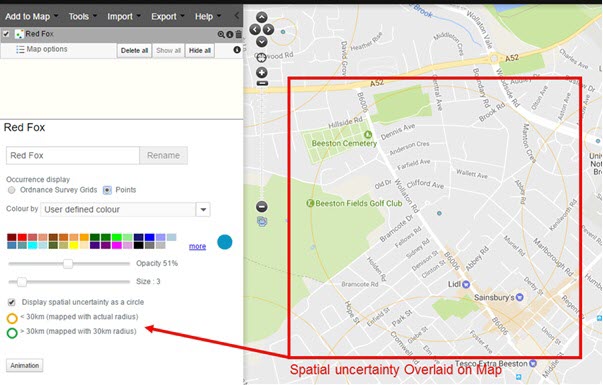This screenshot has height=385, width=603.
Task: Open the Colour by dropdown arrow
Action: tap(203, 210)
